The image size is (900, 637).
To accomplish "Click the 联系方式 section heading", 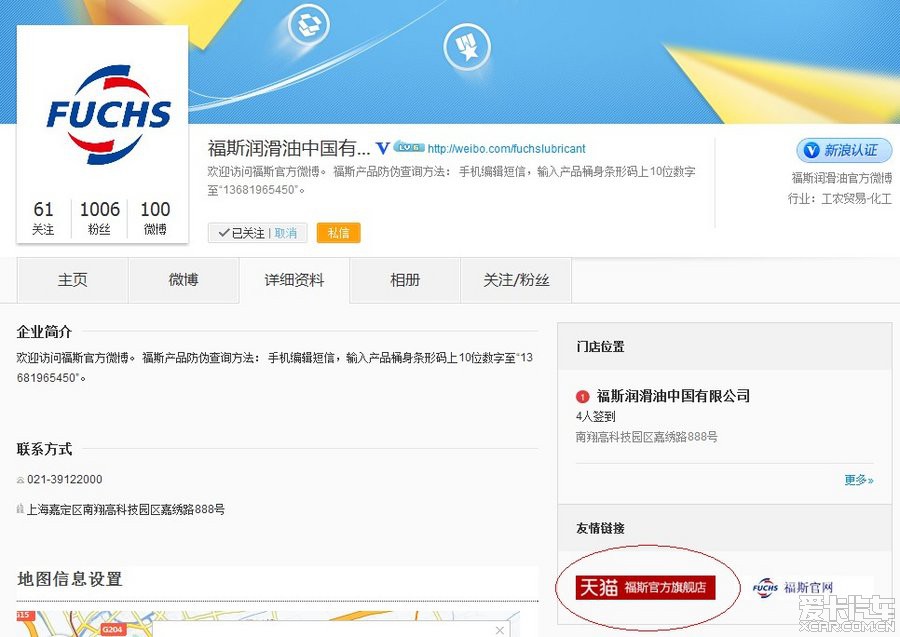I will (x=44, y=449).
